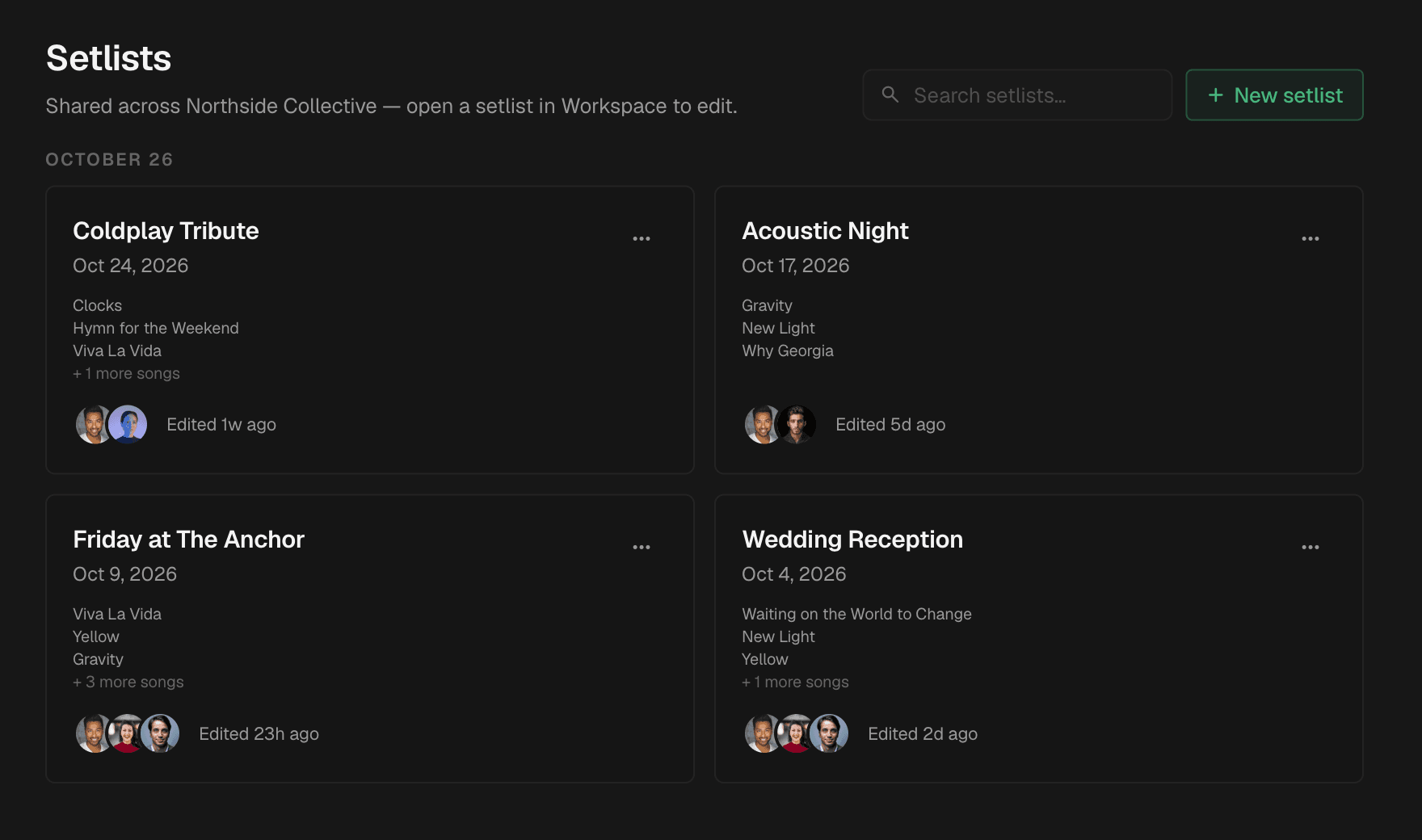
Task: Click the plus icon in New setlist
Action: [1215, 95]
